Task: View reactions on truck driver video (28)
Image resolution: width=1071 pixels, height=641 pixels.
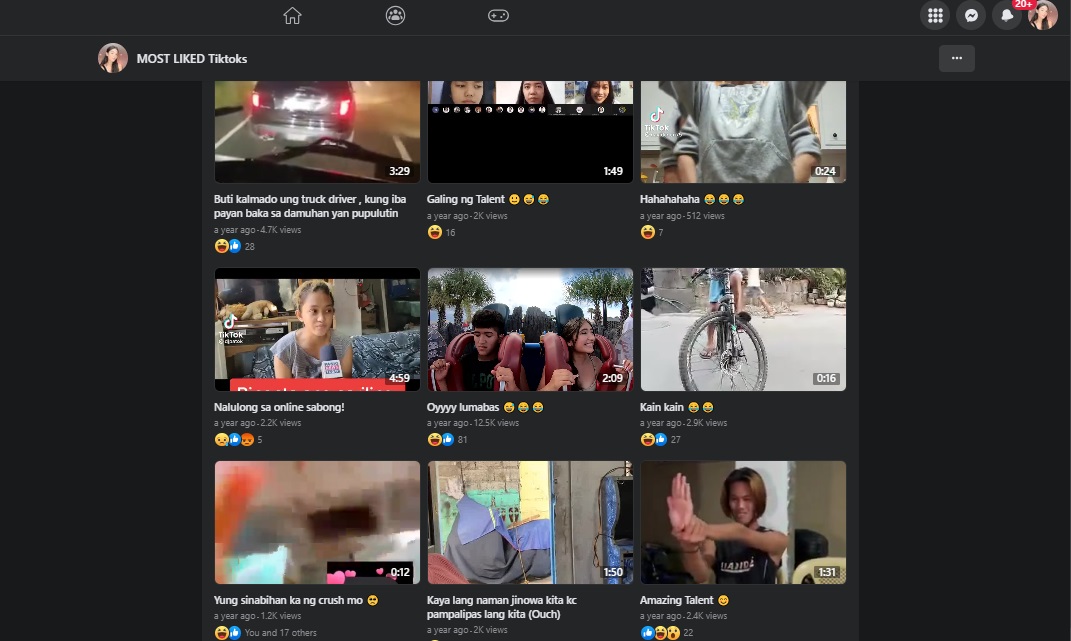Action: (234, 246)
